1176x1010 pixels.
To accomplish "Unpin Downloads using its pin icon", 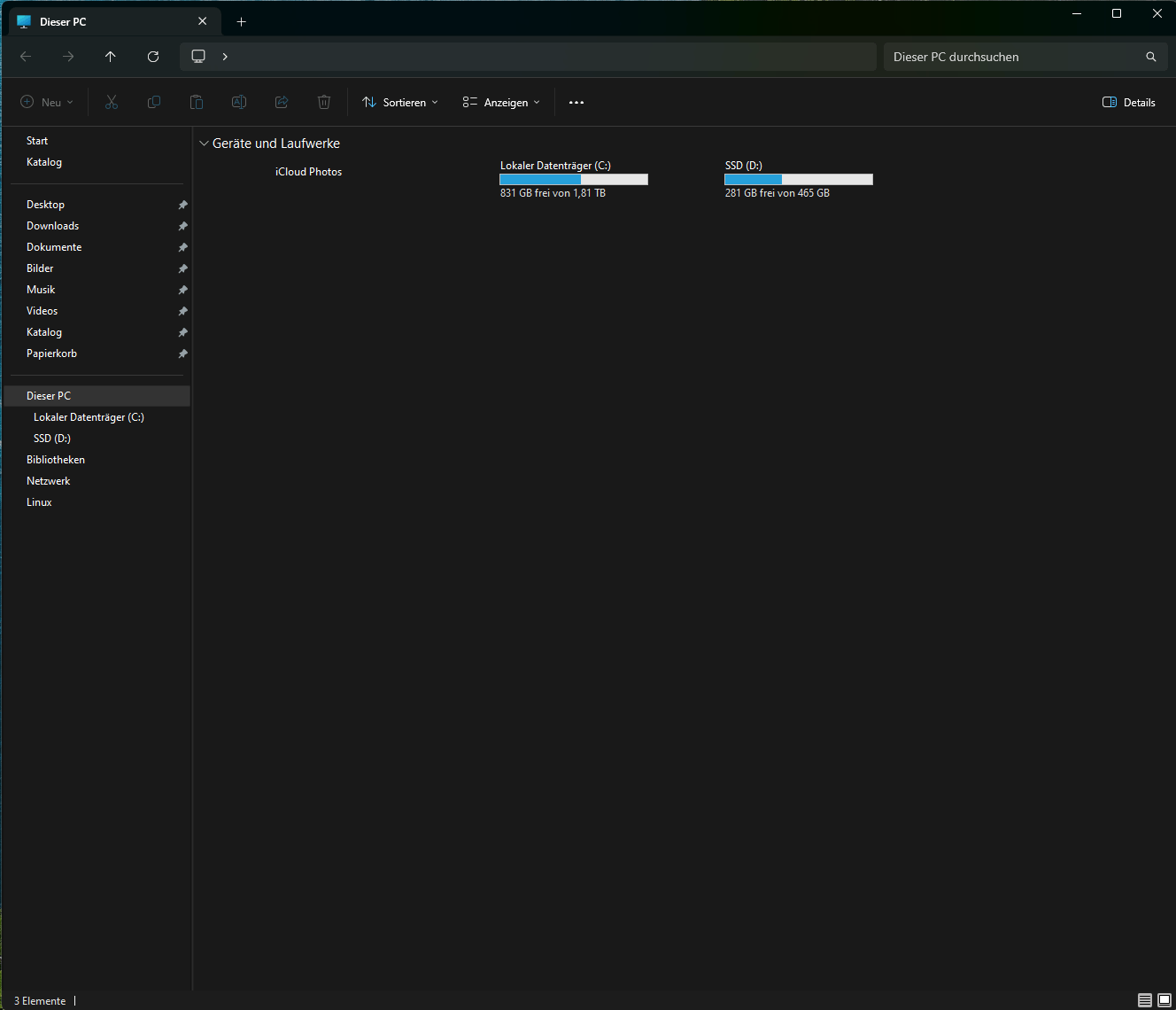I will 182,226.
